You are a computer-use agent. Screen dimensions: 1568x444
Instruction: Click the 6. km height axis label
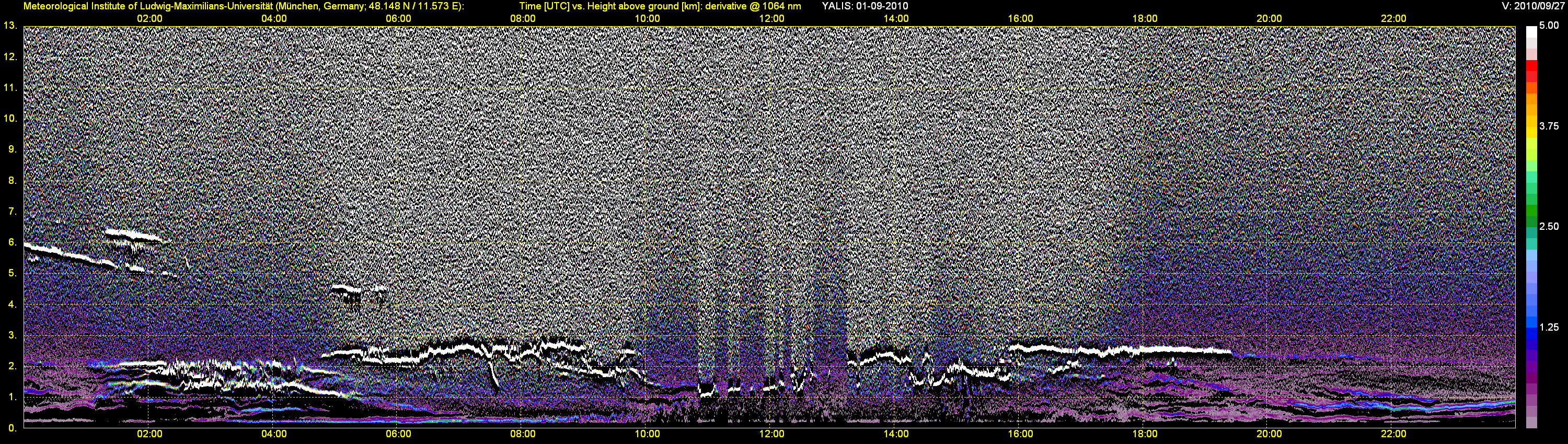click(x=13, y=242)
